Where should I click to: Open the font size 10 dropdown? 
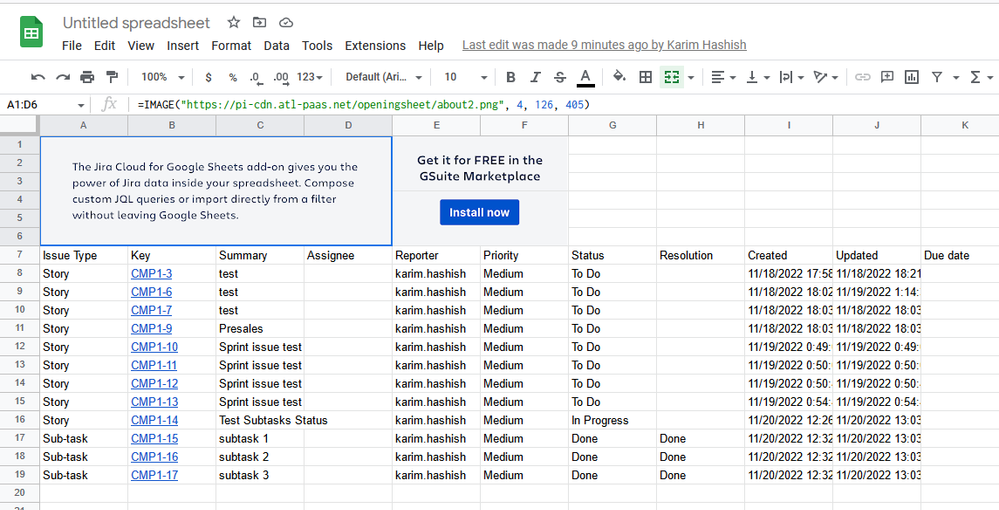(x=465, y=77)
